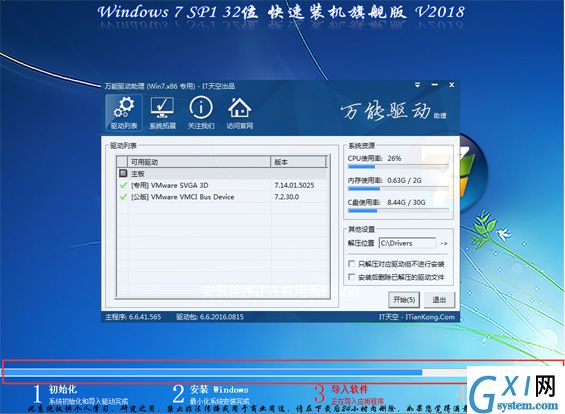Toggle the VMware VMCI Bus Device checkmark
Image resolution: width=565 pixels, height=414 pixels.
pos(123,197)
